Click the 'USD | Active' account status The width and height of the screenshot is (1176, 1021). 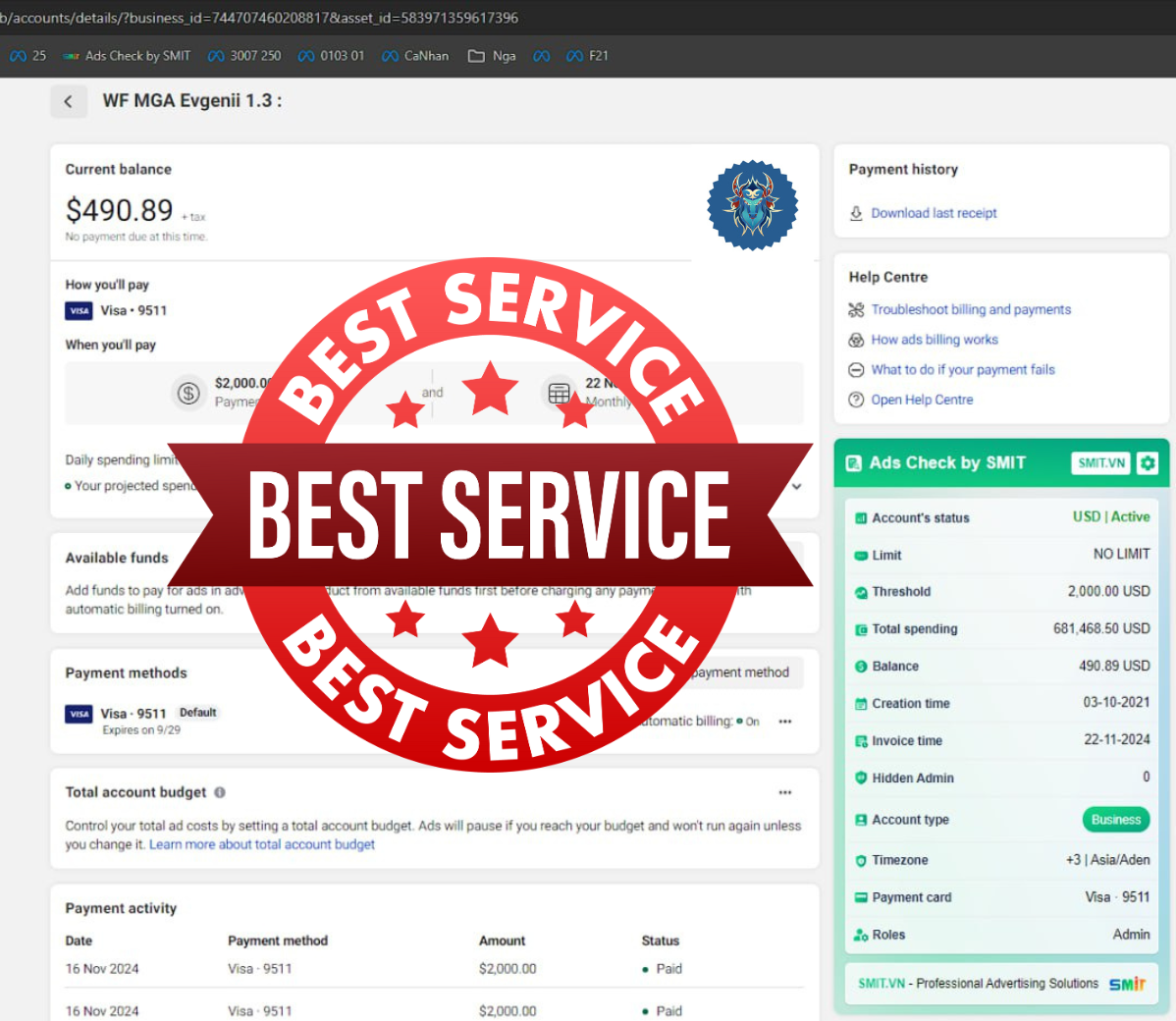pyautogui.click(x=1111, y=516)
